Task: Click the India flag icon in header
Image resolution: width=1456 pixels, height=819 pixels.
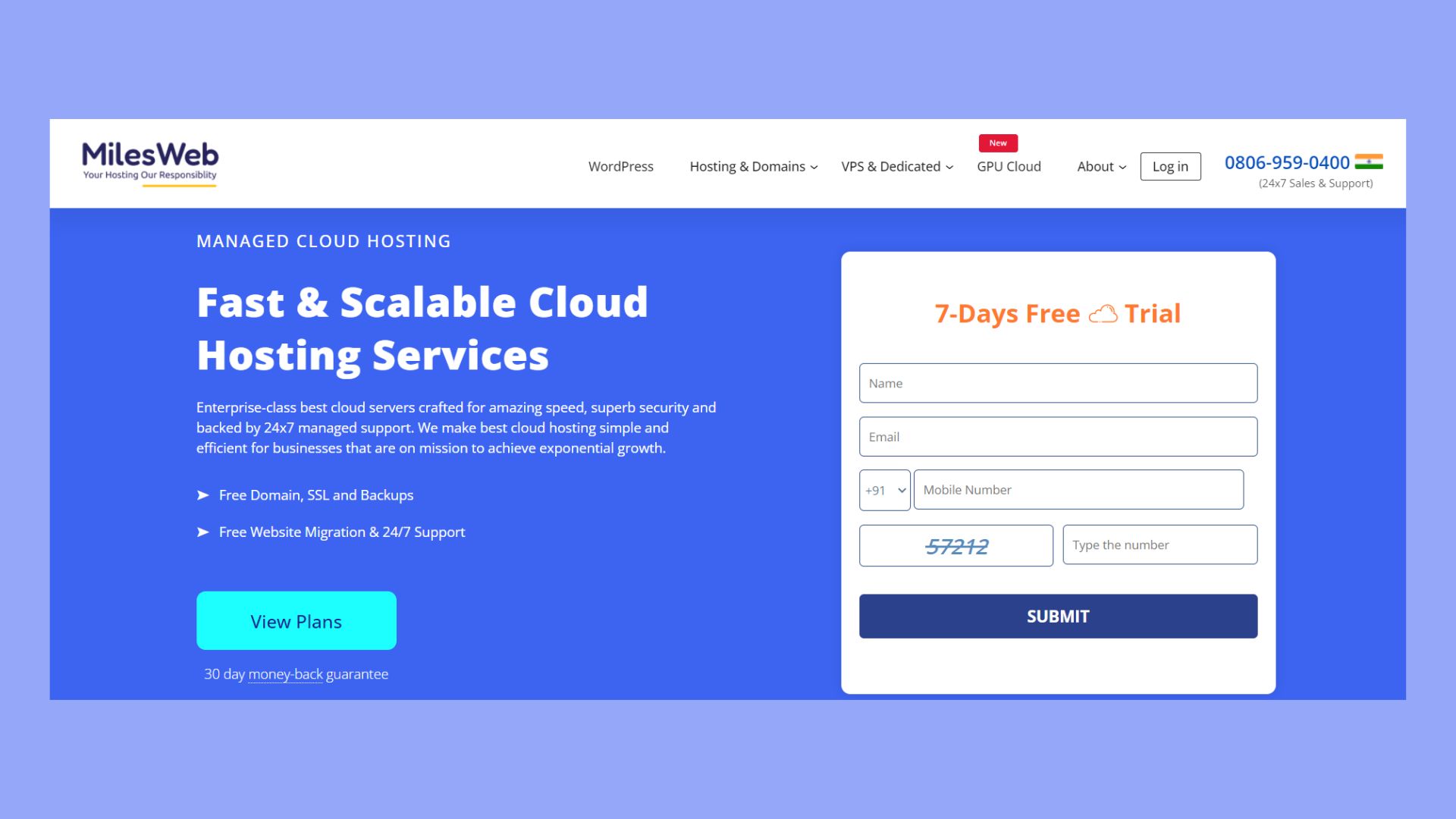Action: pyautogui.click(x=1370, y=162)
